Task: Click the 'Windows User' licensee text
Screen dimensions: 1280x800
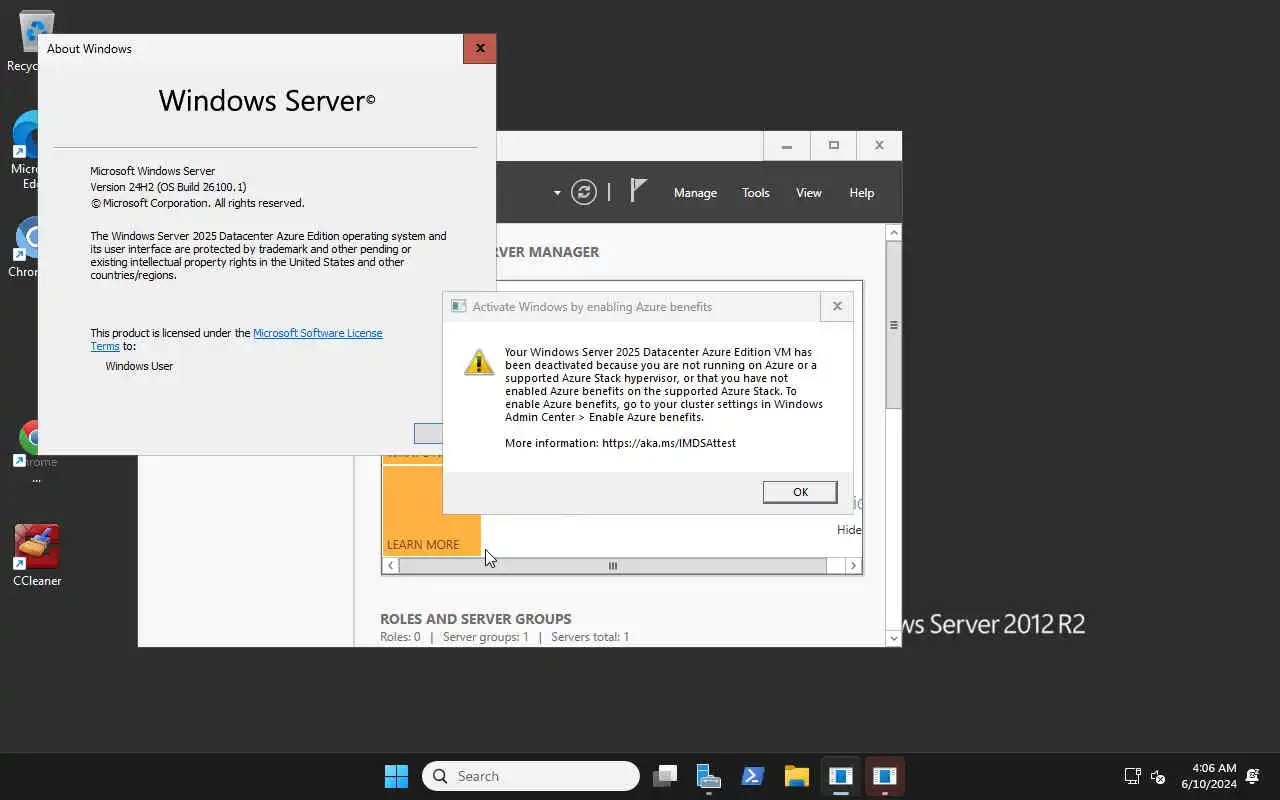Action: (139, 366)
